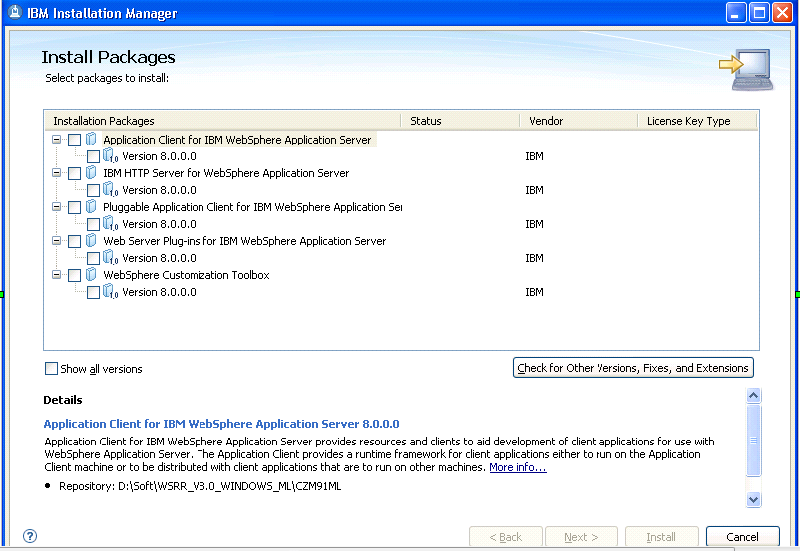Check Version 8.0.0.0 under IBM HTTP Server
800x551 pixels.
(x=93, y=190)
